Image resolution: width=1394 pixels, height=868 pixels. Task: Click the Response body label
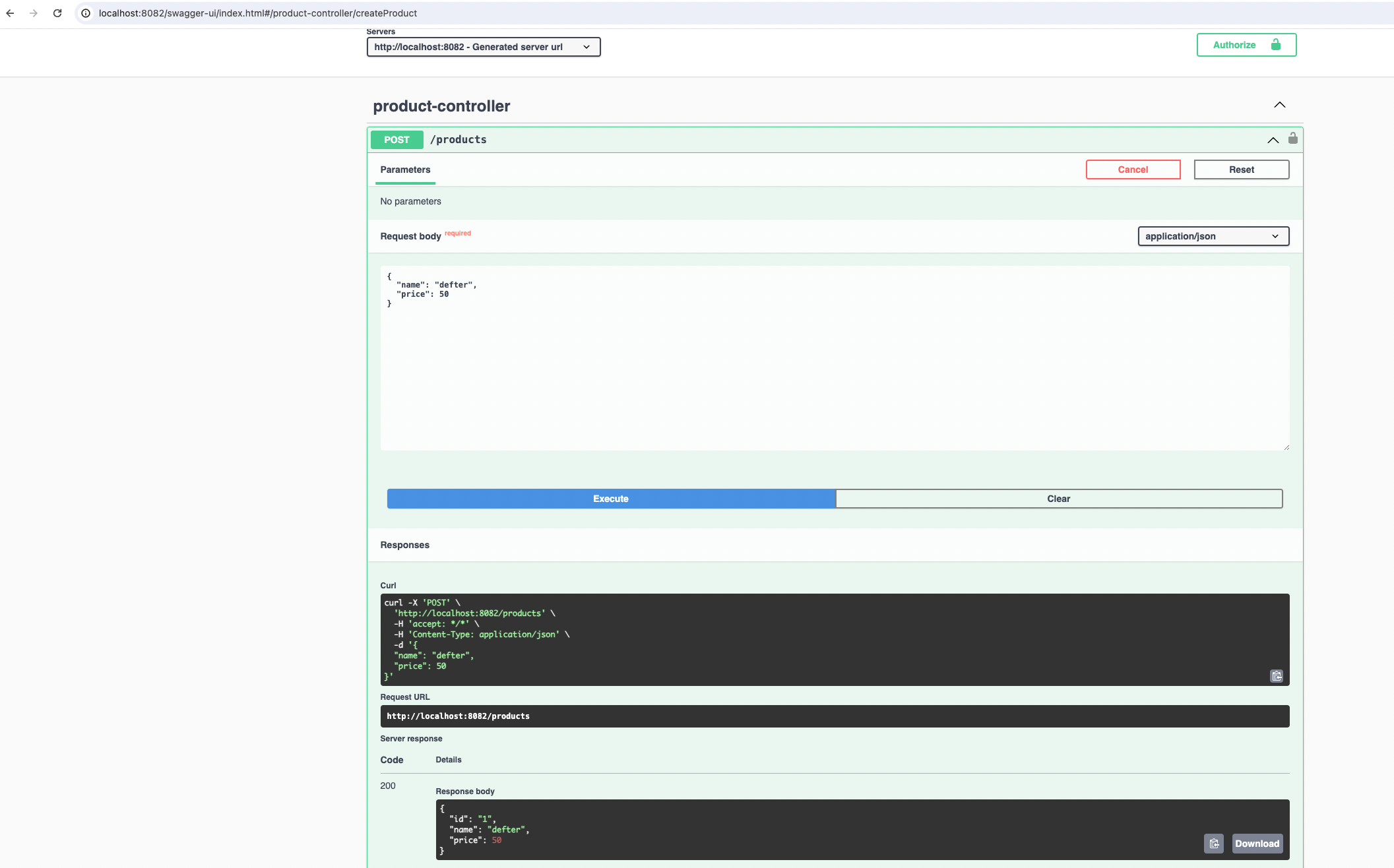click(464, 791)
